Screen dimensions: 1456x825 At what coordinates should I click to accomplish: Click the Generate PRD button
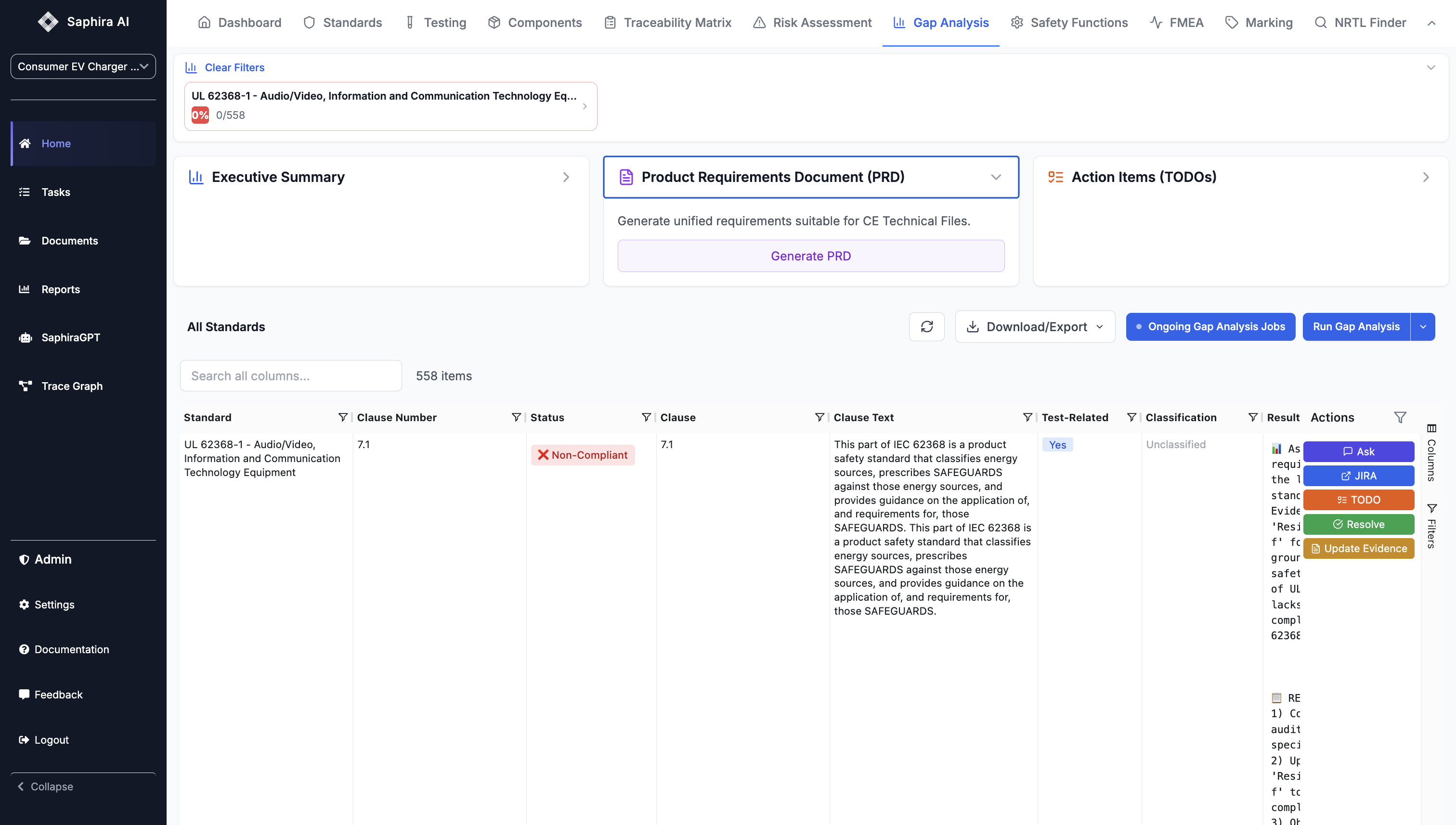click(x=810, y=256)
